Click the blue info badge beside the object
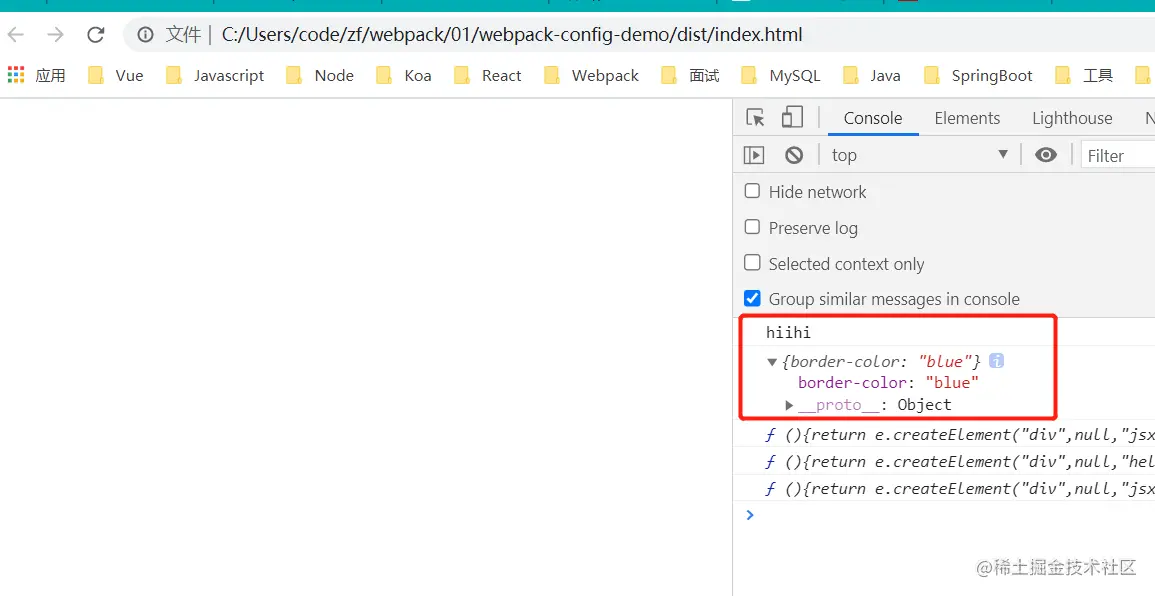The width and height of the screenshot is (1155, 596). point(996,361)
